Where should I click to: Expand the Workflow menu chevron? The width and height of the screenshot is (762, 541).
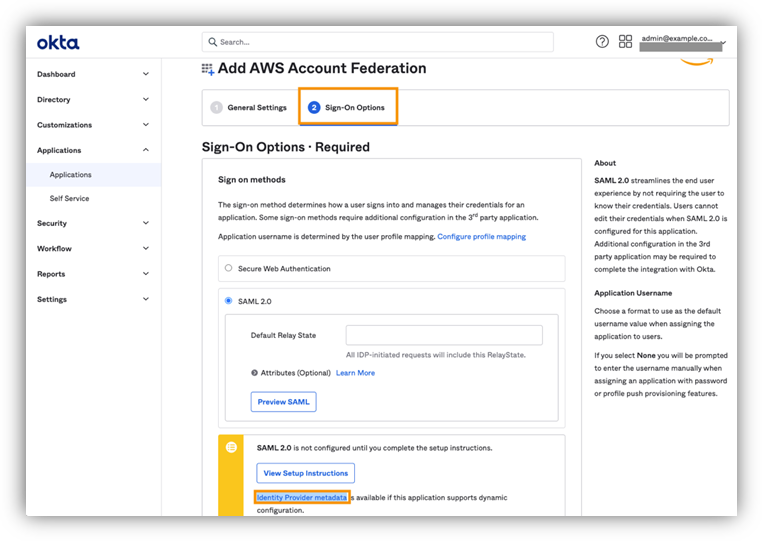[x=146, y=248]
